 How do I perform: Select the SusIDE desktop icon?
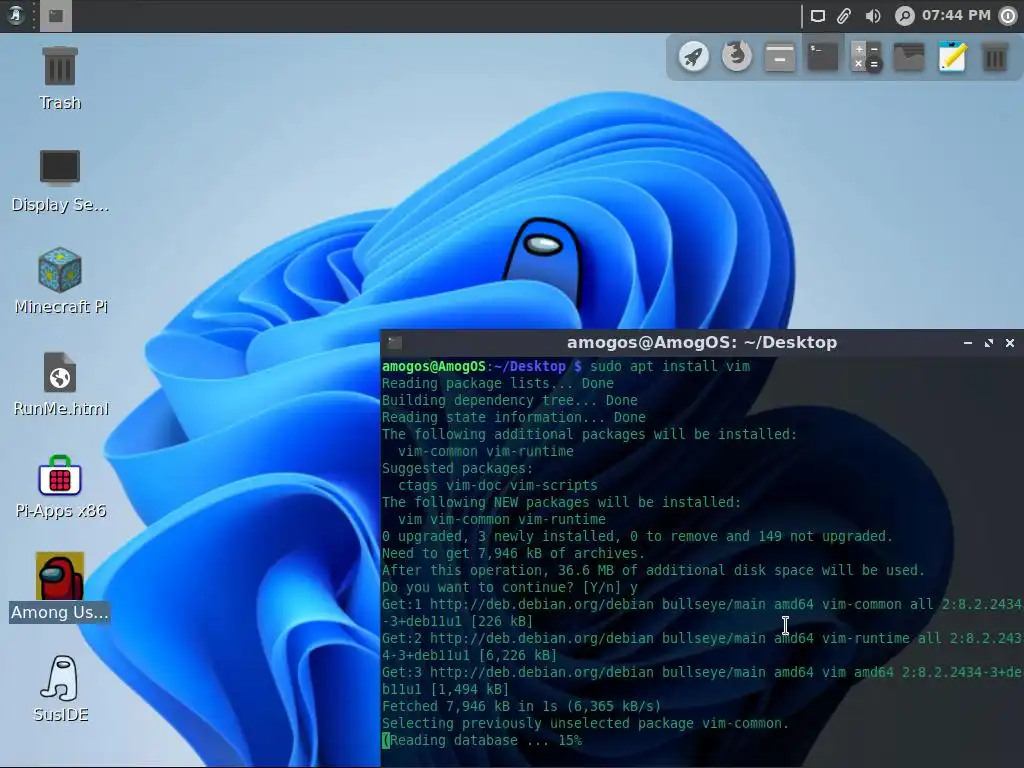pos(60,689)
